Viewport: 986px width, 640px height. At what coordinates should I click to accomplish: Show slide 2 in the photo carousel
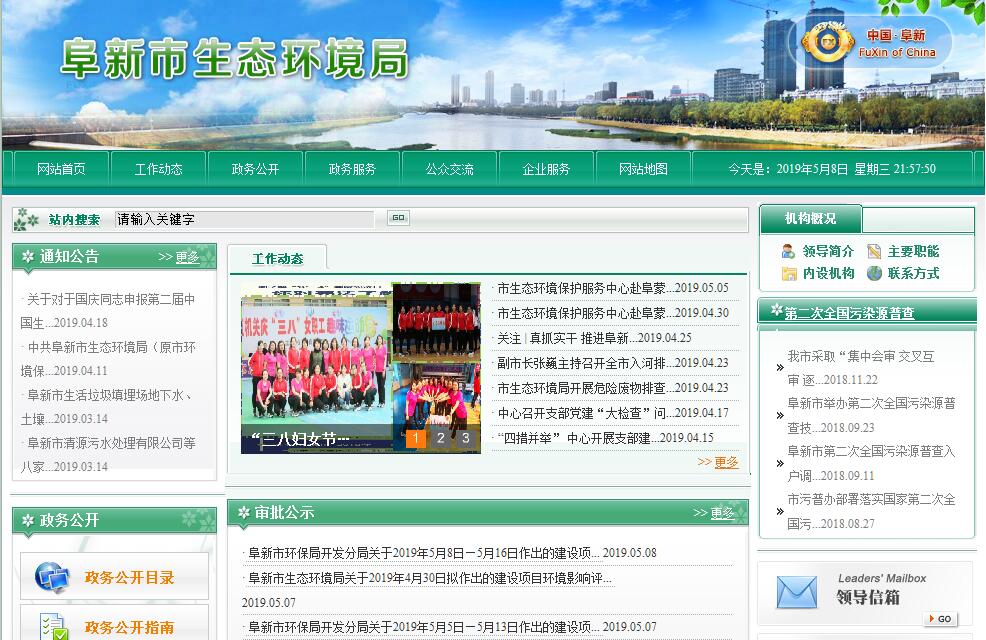[441, 438]
